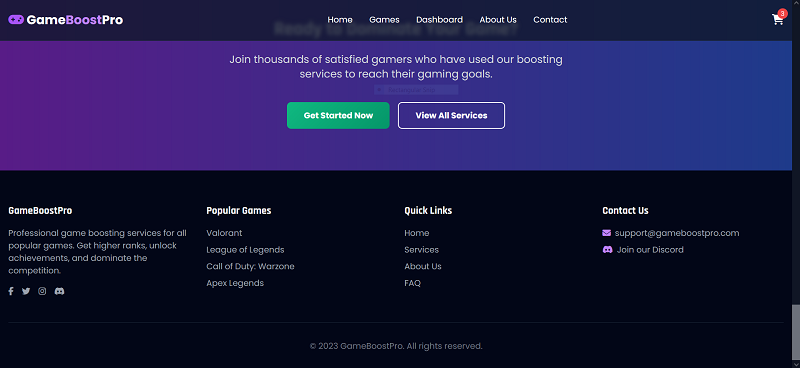The image size is (800, 368).
Task: Click the GameBoostPro controller logo
Action: coord(16,20)
